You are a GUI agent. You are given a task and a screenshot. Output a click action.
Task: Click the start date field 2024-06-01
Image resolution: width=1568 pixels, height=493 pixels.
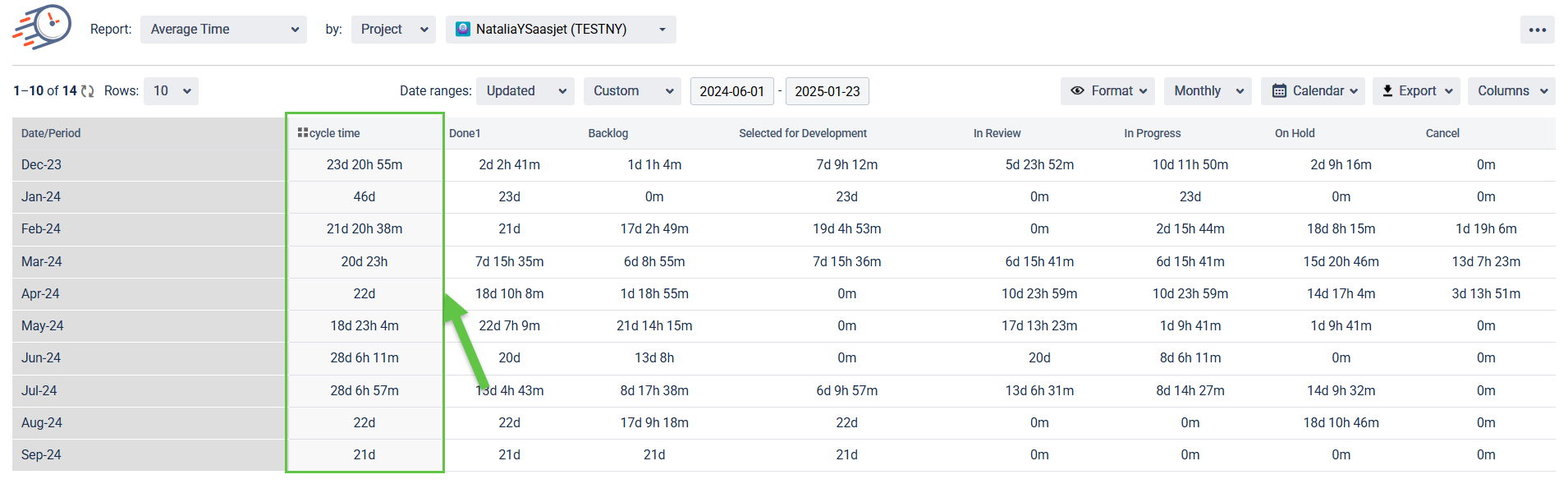point(731,91)
